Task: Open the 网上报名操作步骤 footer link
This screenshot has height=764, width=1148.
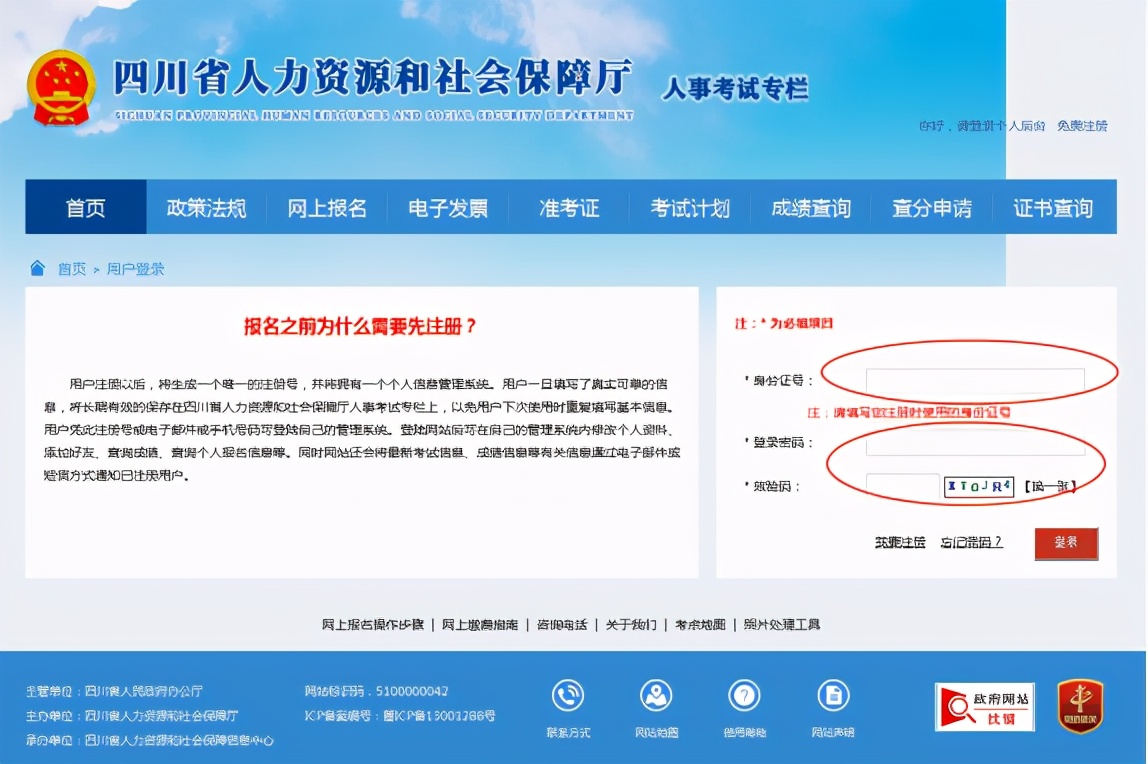Action: coord(373,624)
